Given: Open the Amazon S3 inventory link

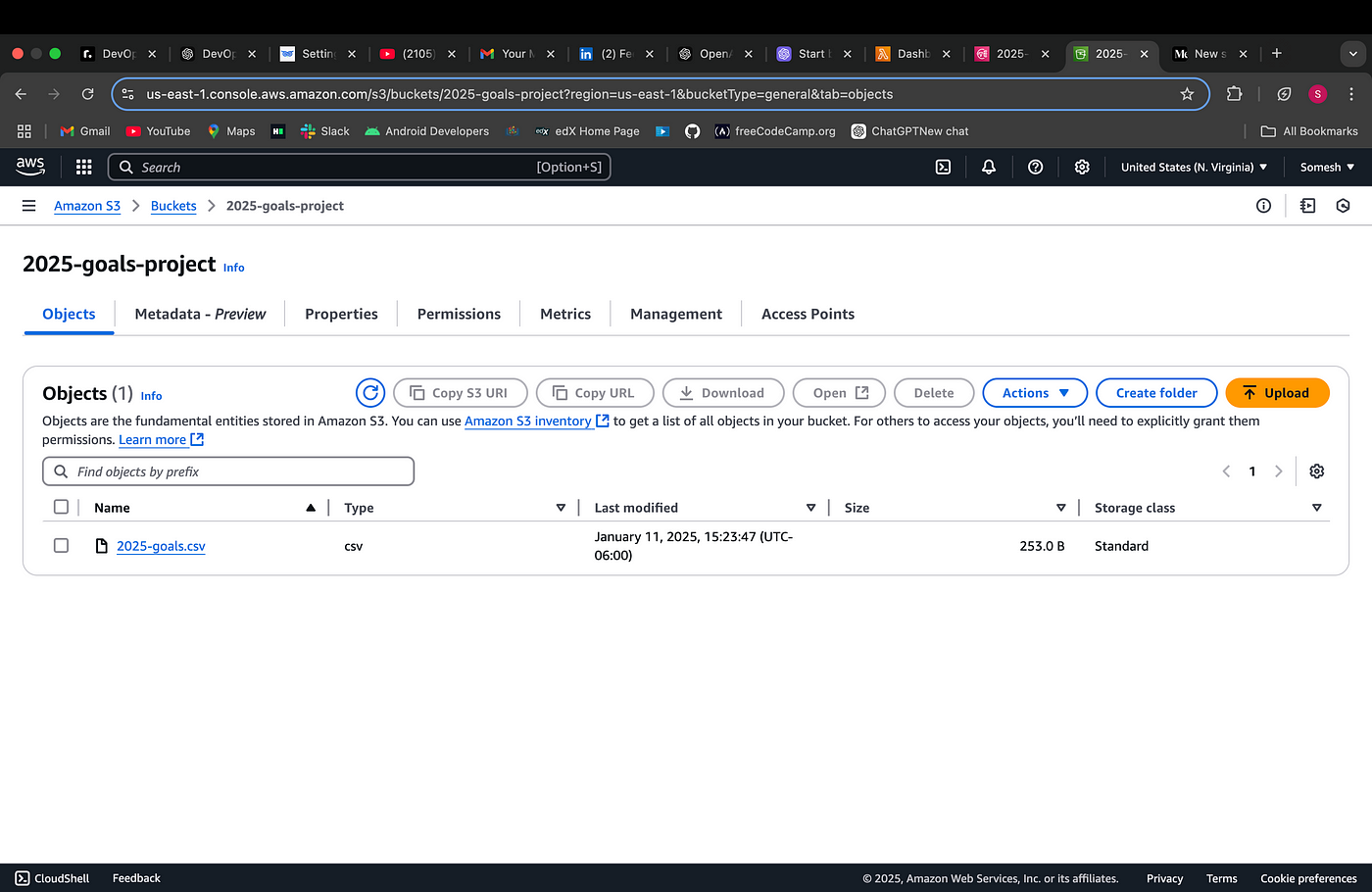Looking at the screenshot, I should [537, 421].
